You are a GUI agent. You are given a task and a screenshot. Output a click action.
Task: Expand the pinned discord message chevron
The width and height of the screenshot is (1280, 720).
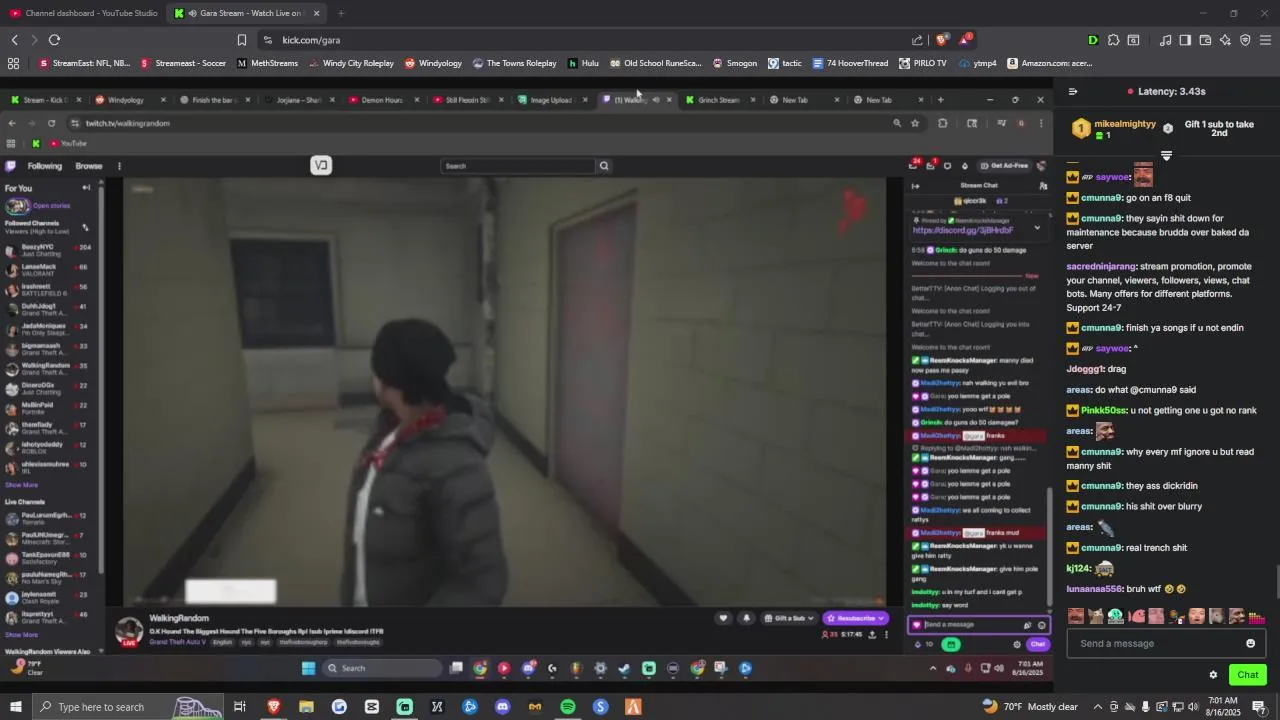pyautogui.click(x=1037, y=227)
